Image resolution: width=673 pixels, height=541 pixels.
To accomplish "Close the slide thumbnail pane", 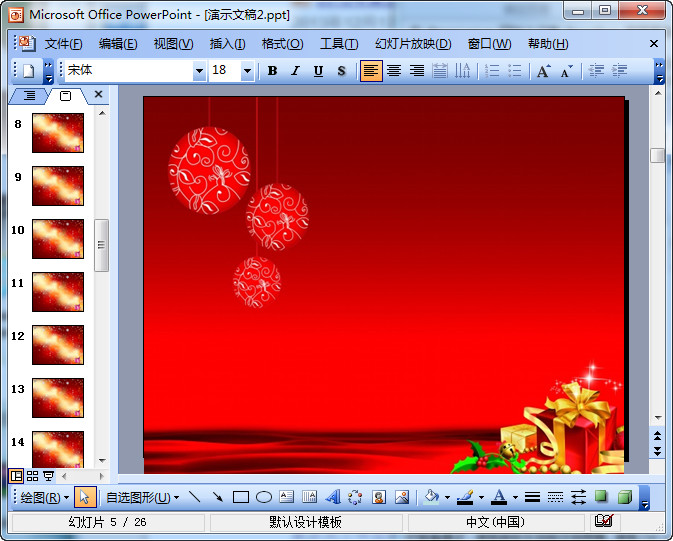I will (98, 94).
